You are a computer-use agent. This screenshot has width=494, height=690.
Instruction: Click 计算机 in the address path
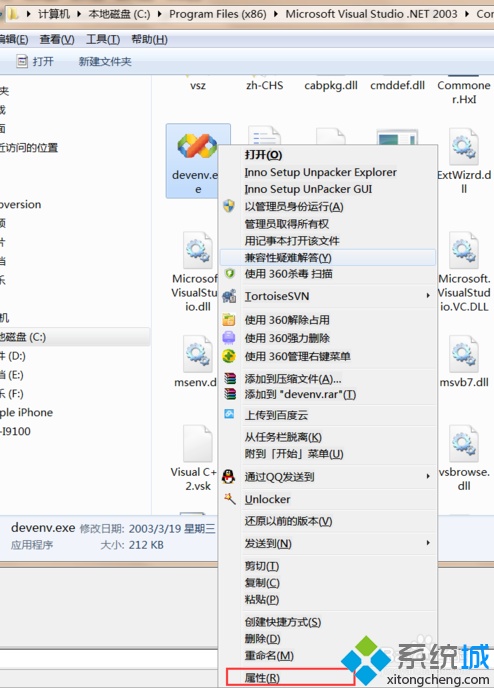(54, 14)
